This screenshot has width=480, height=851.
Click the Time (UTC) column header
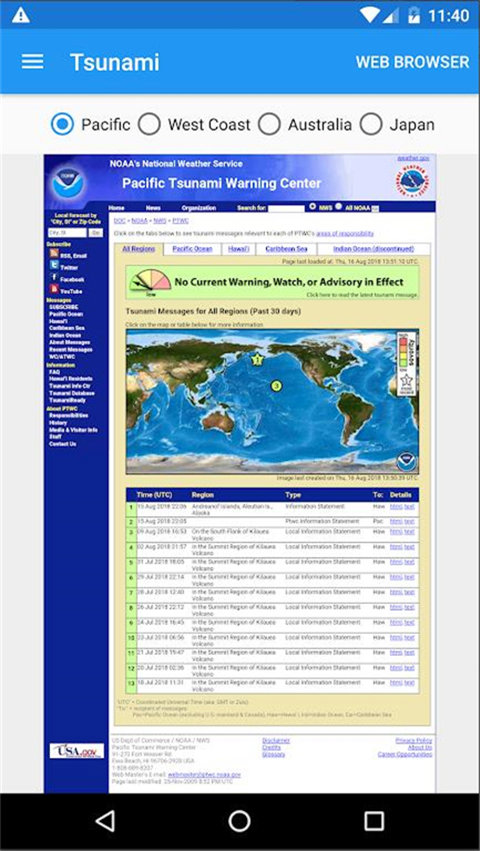(154, 494)
